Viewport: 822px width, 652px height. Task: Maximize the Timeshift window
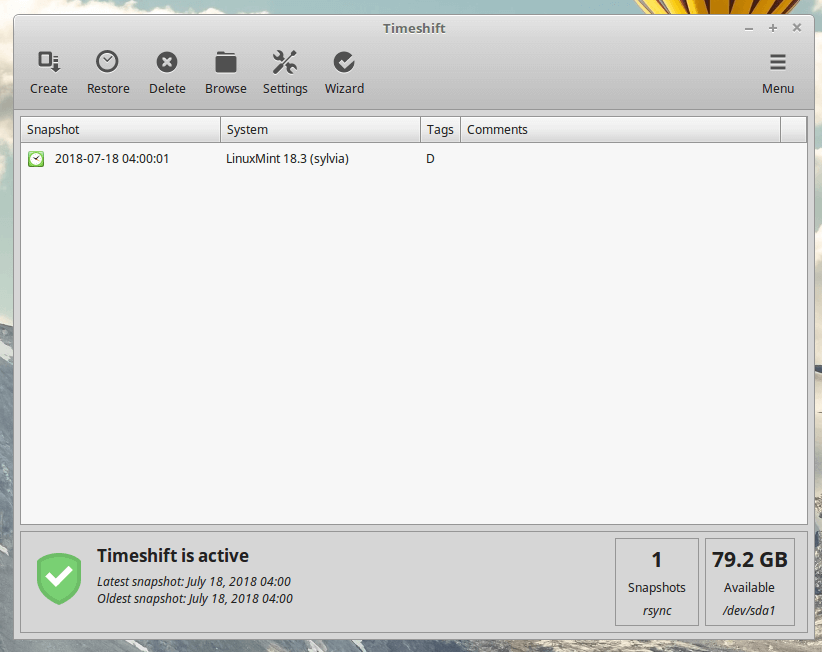tap(773, 28)
